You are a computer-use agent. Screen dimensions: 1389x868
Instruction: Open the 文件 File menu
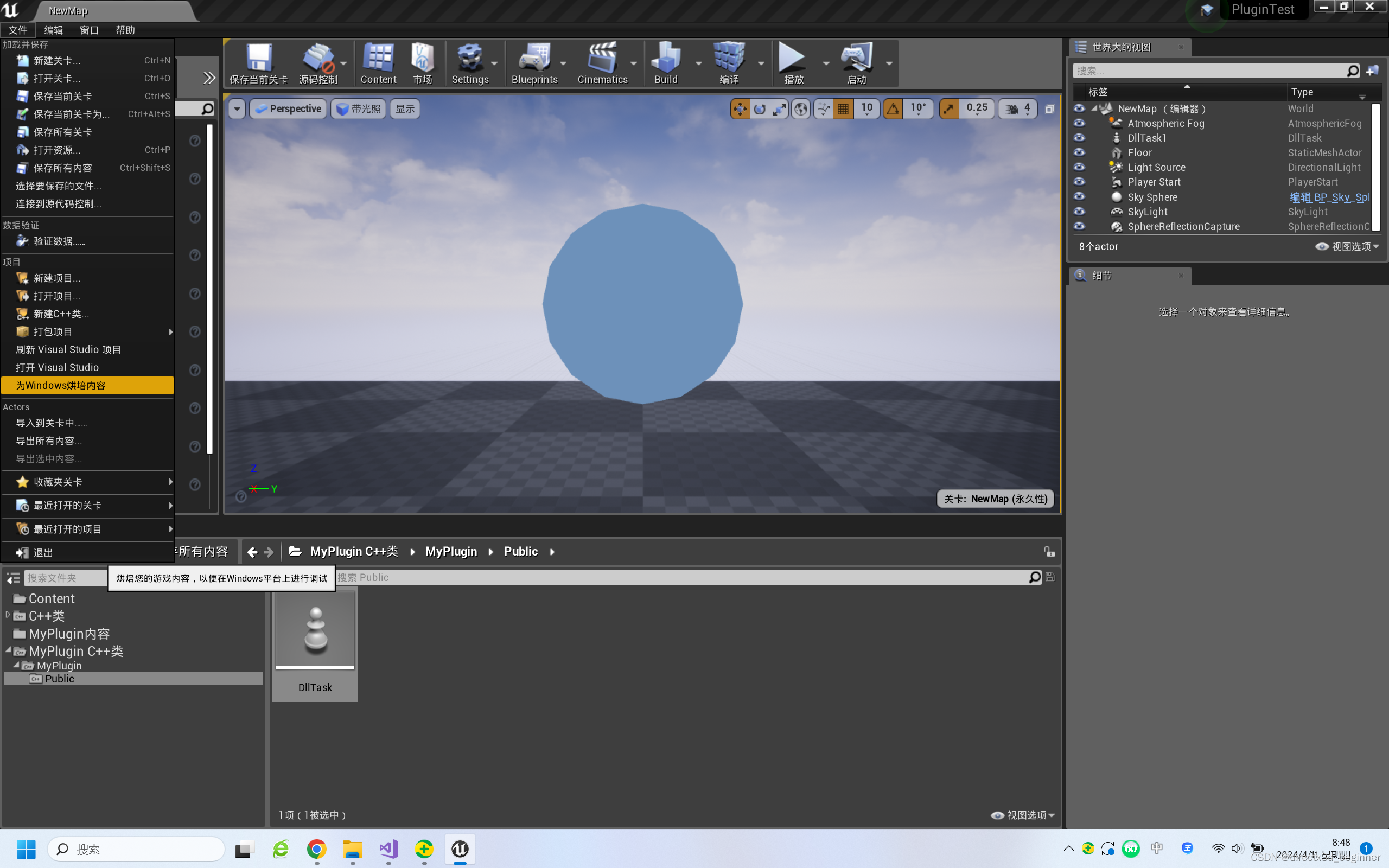point(17,30)
